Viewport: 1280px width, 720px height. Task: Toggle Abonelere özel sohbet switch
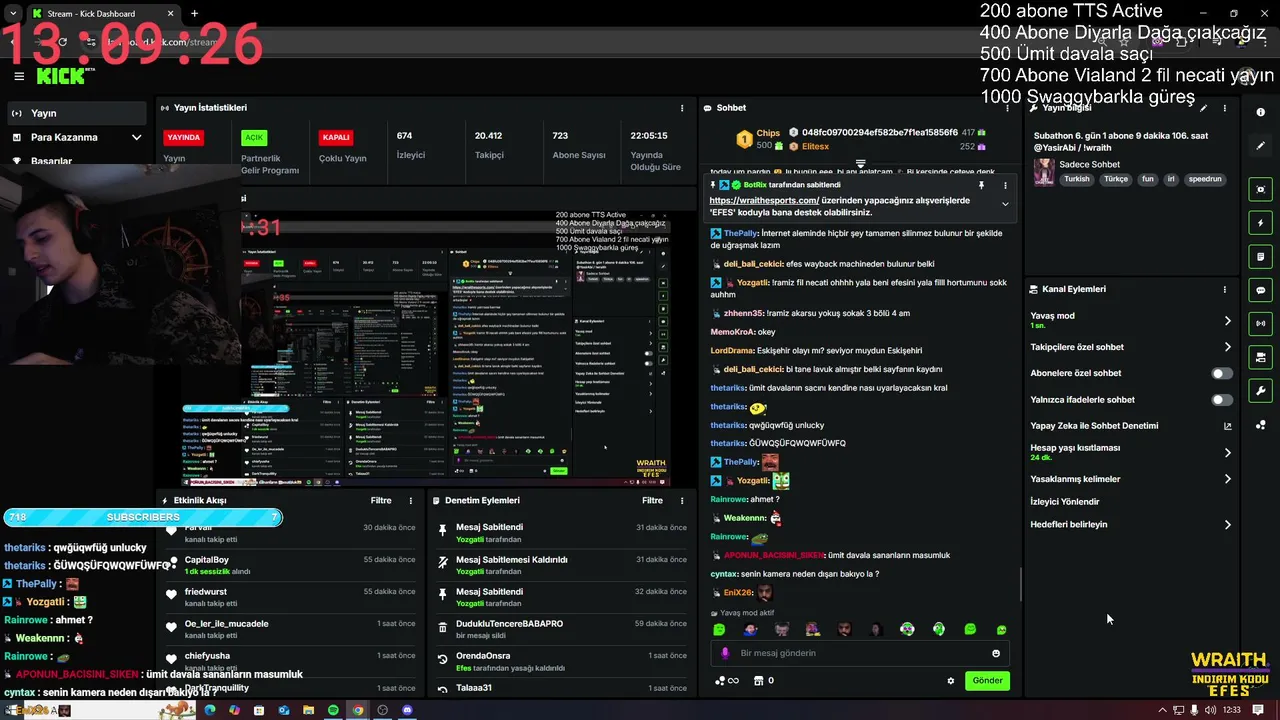click(x=1222, y=373)
